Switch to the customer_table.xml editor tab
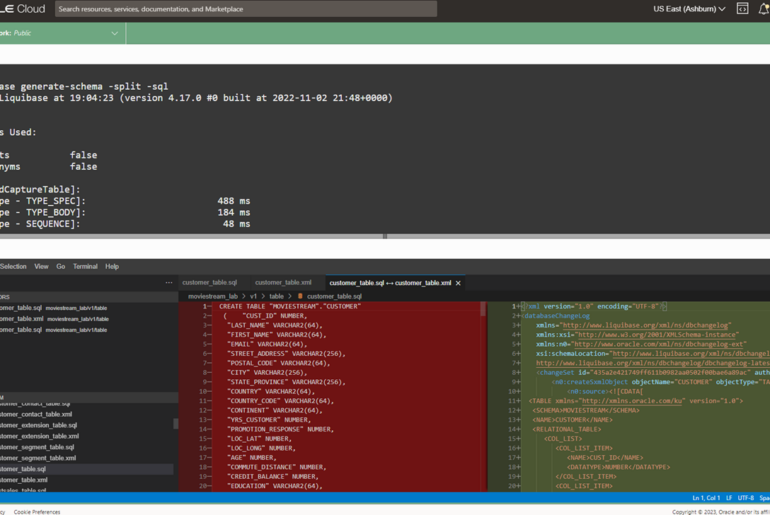Screen dimensions: 770x515 coord(283,283)
